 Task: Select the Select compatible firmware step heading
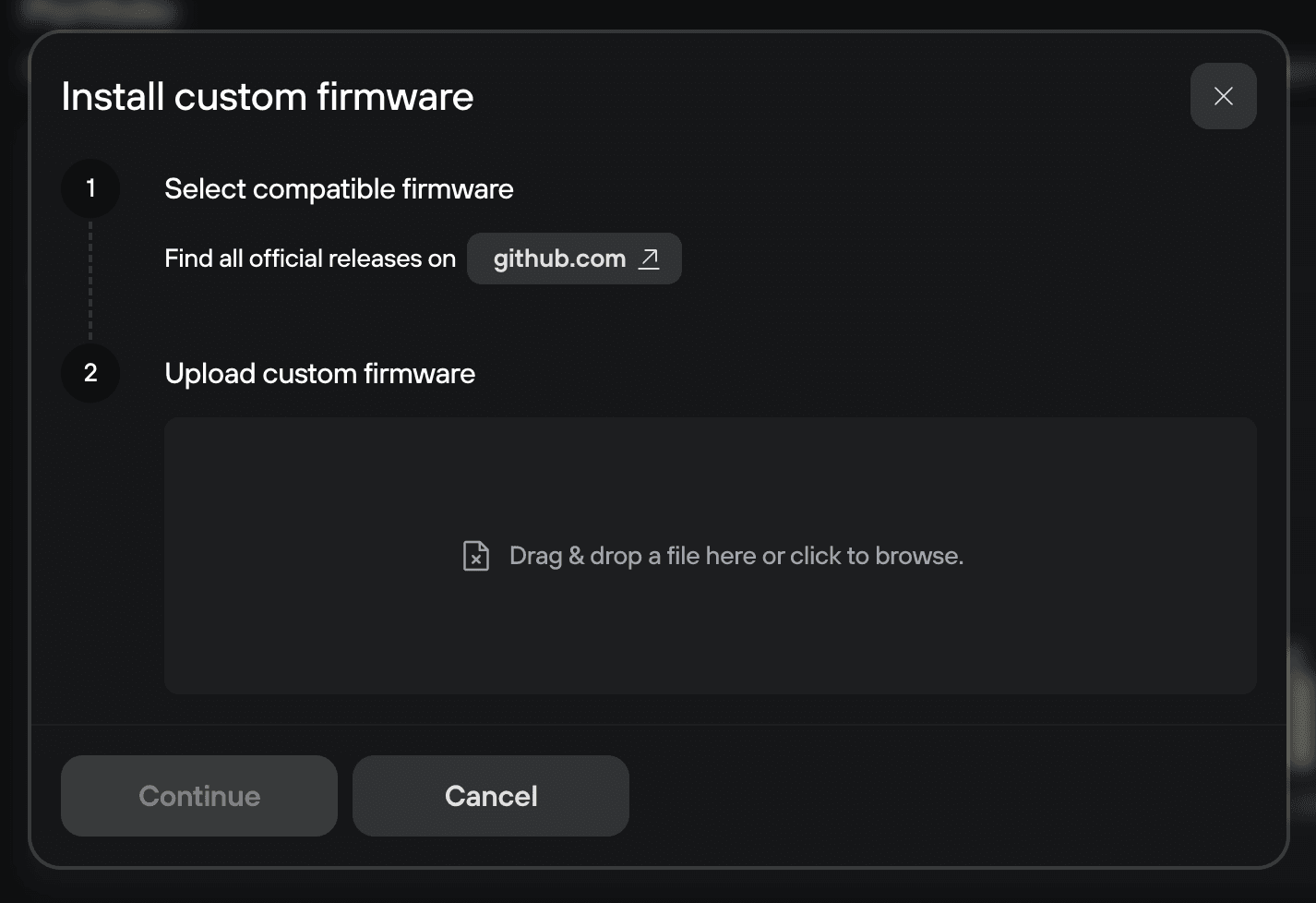coord(339,188)
